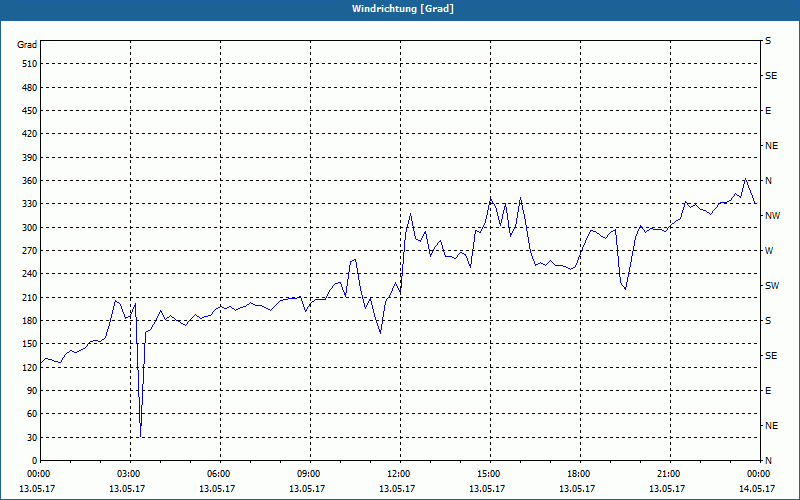Select the 21:00 time label
The image size is (800, 500).
tap(668, 474)
